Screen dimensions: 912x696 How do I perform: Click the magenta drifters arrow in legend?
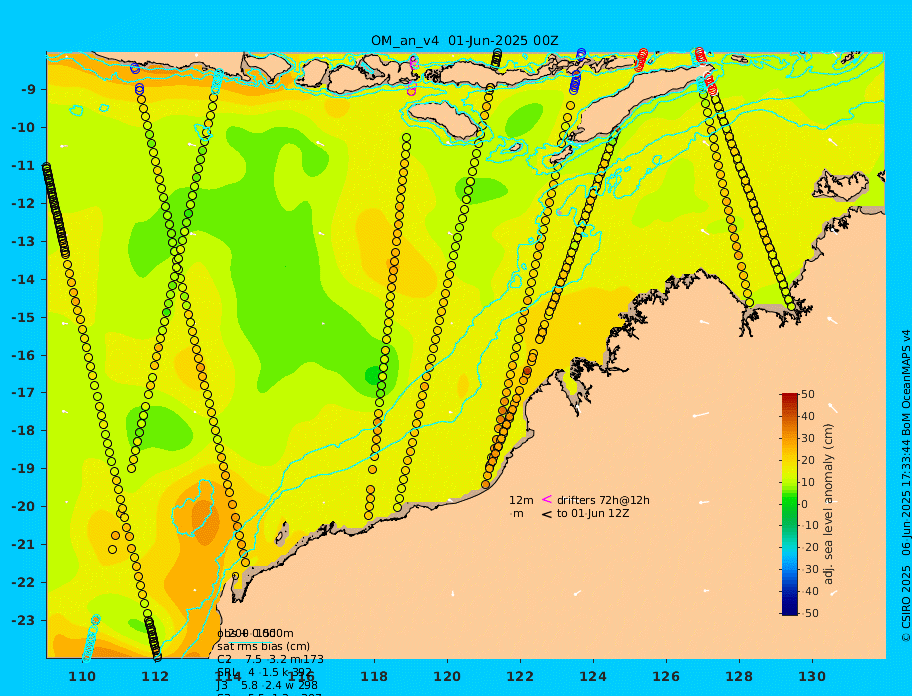pyautogui.click(x=547, y=499)
